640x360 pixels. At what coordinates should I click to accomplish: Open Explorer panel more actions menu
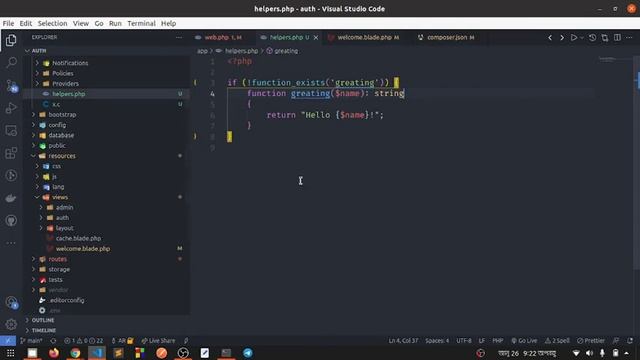tap(179, 37)
